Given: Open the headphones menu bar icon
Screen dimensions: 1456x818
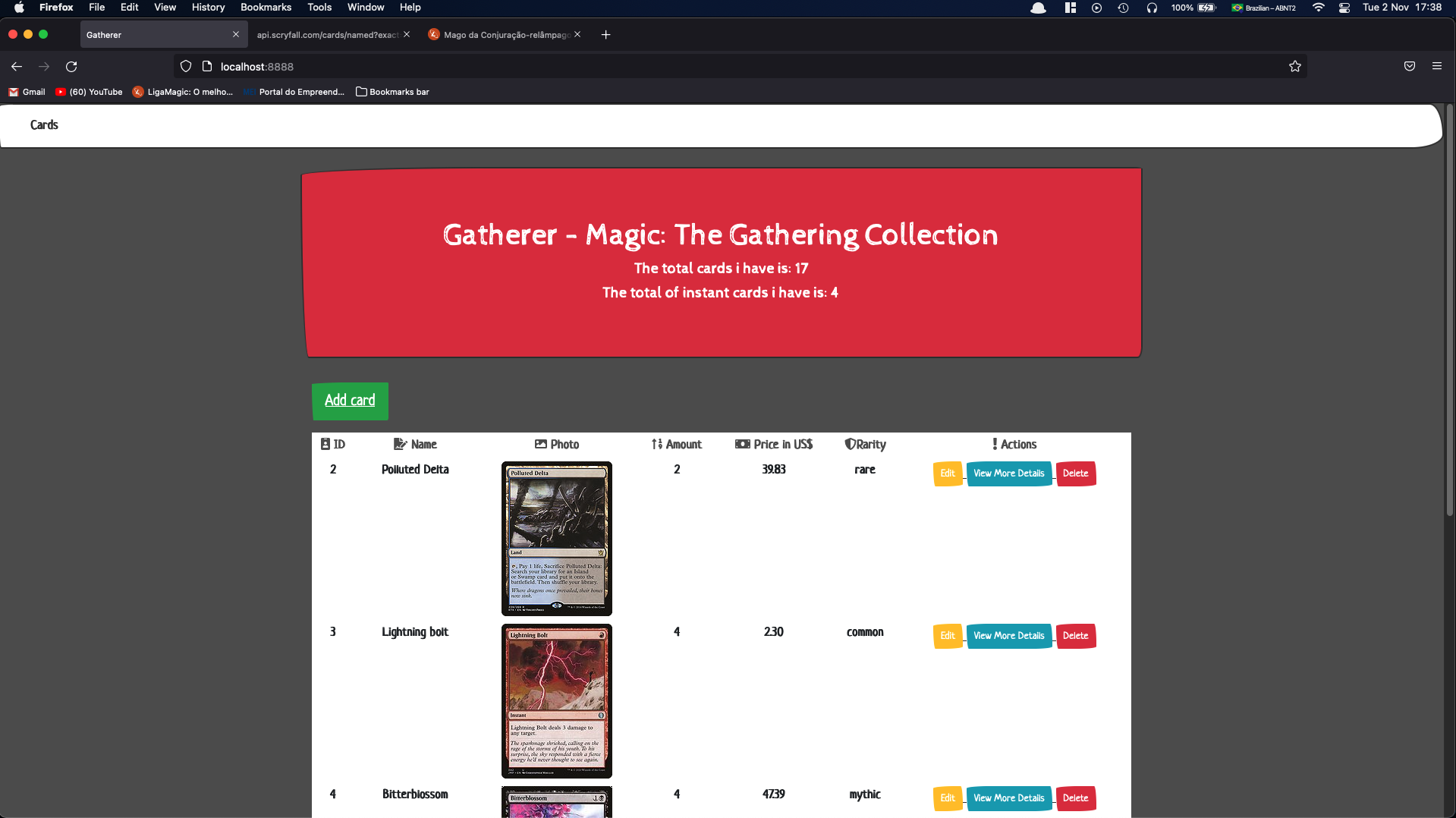Looking at the screenshot, I should pyautogui.click(x=1152, y=8).
